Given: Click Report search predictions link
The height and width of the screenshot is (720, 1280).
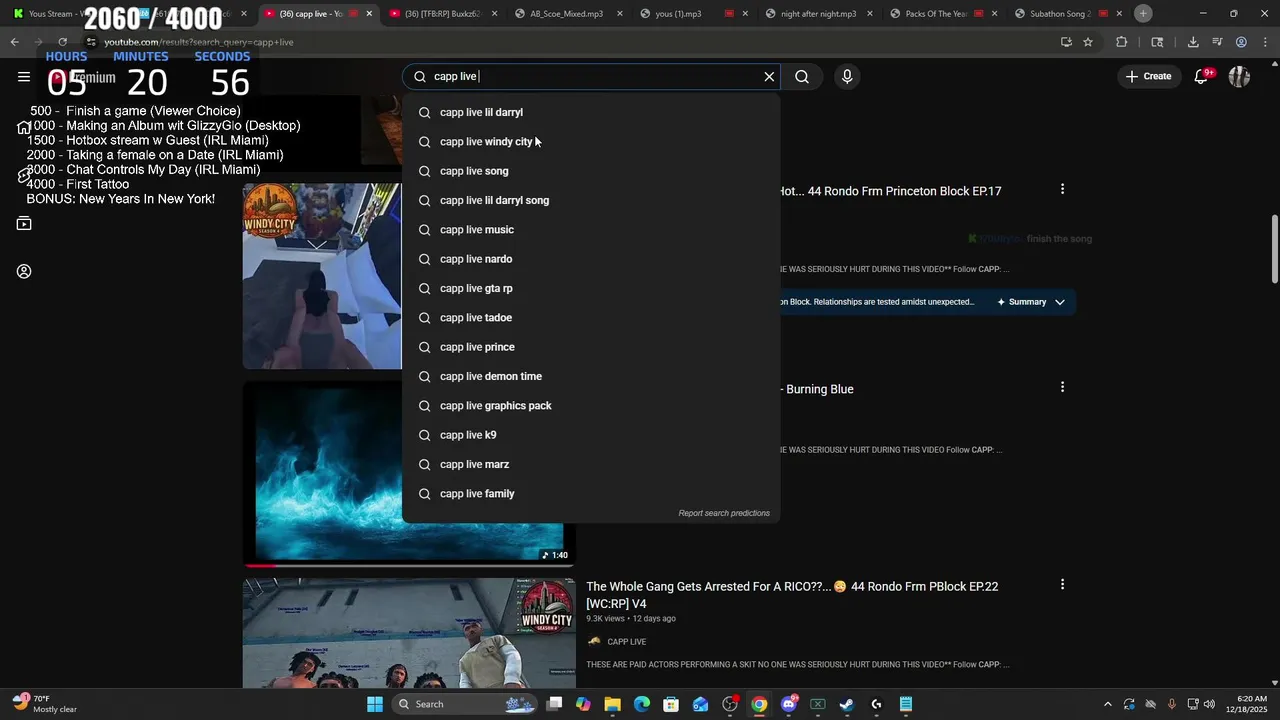Looking at the screenshot, I should 724,513.
